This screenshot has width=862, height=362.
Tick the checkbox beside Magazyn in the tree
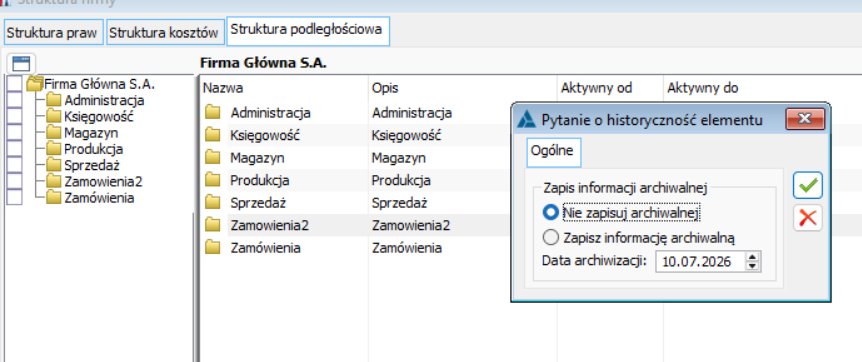(15, 132)
